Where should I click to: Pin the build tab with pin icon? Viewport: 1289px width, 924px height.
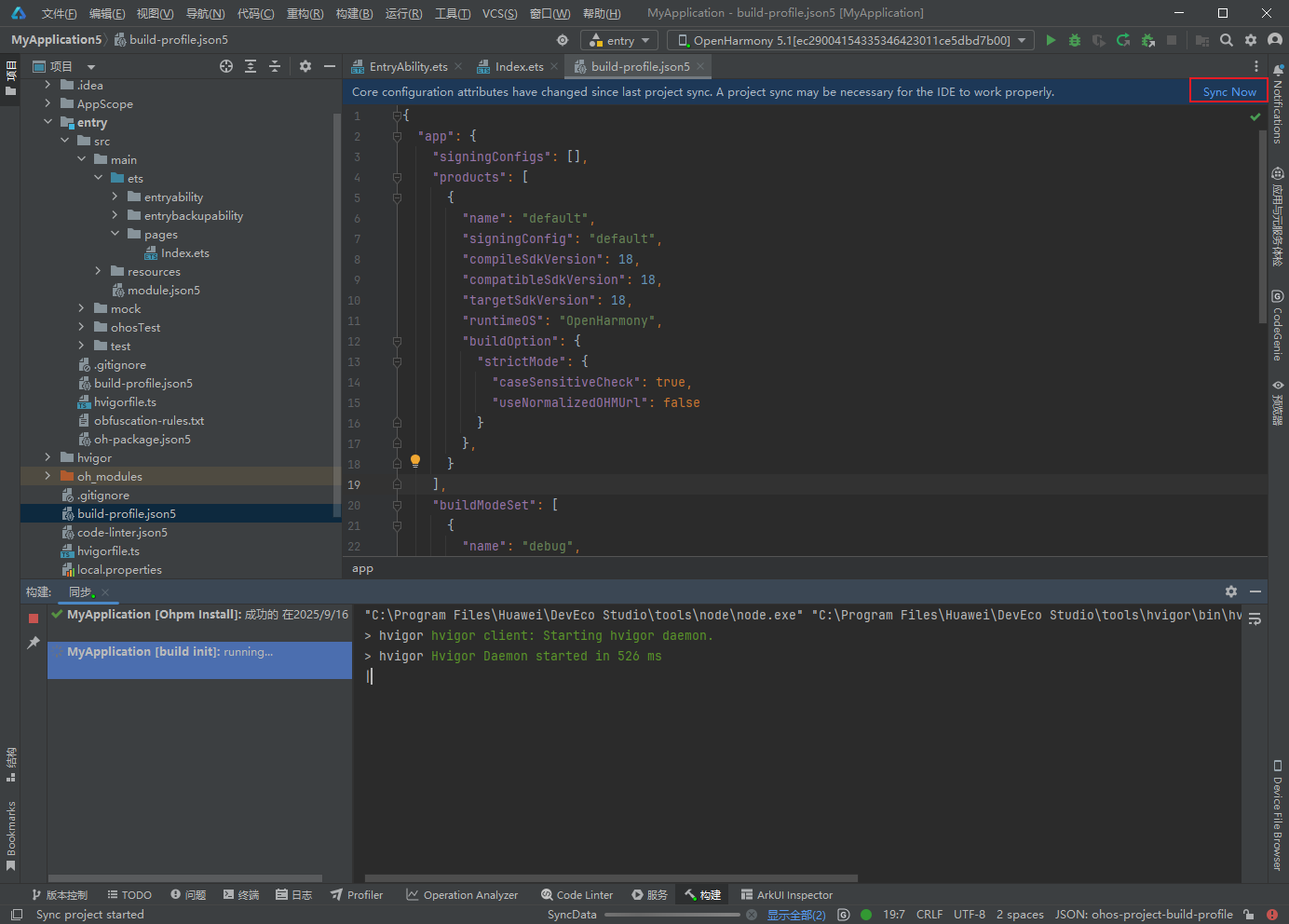point(34,643)
